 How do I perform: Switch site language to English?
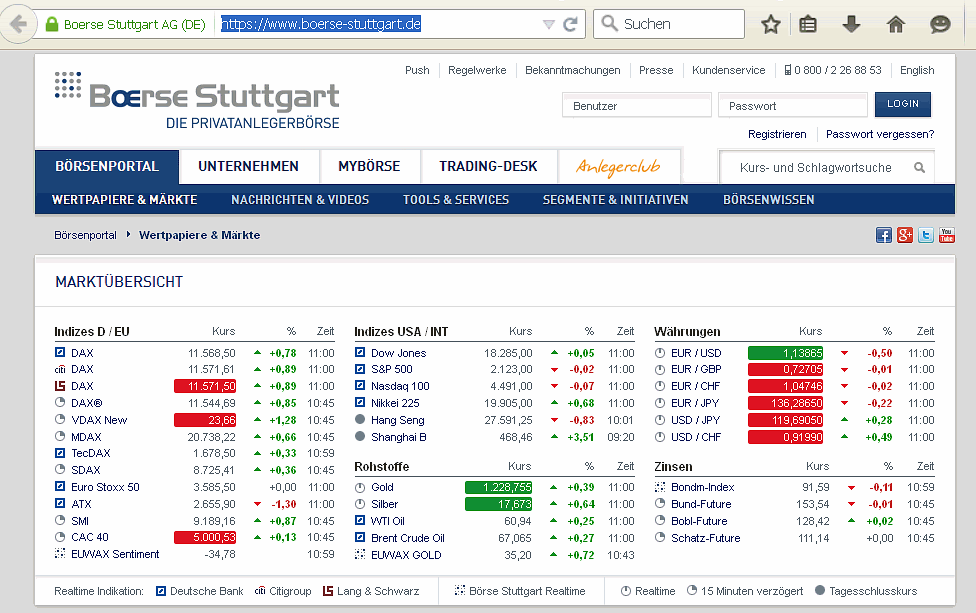coord(917,70)
